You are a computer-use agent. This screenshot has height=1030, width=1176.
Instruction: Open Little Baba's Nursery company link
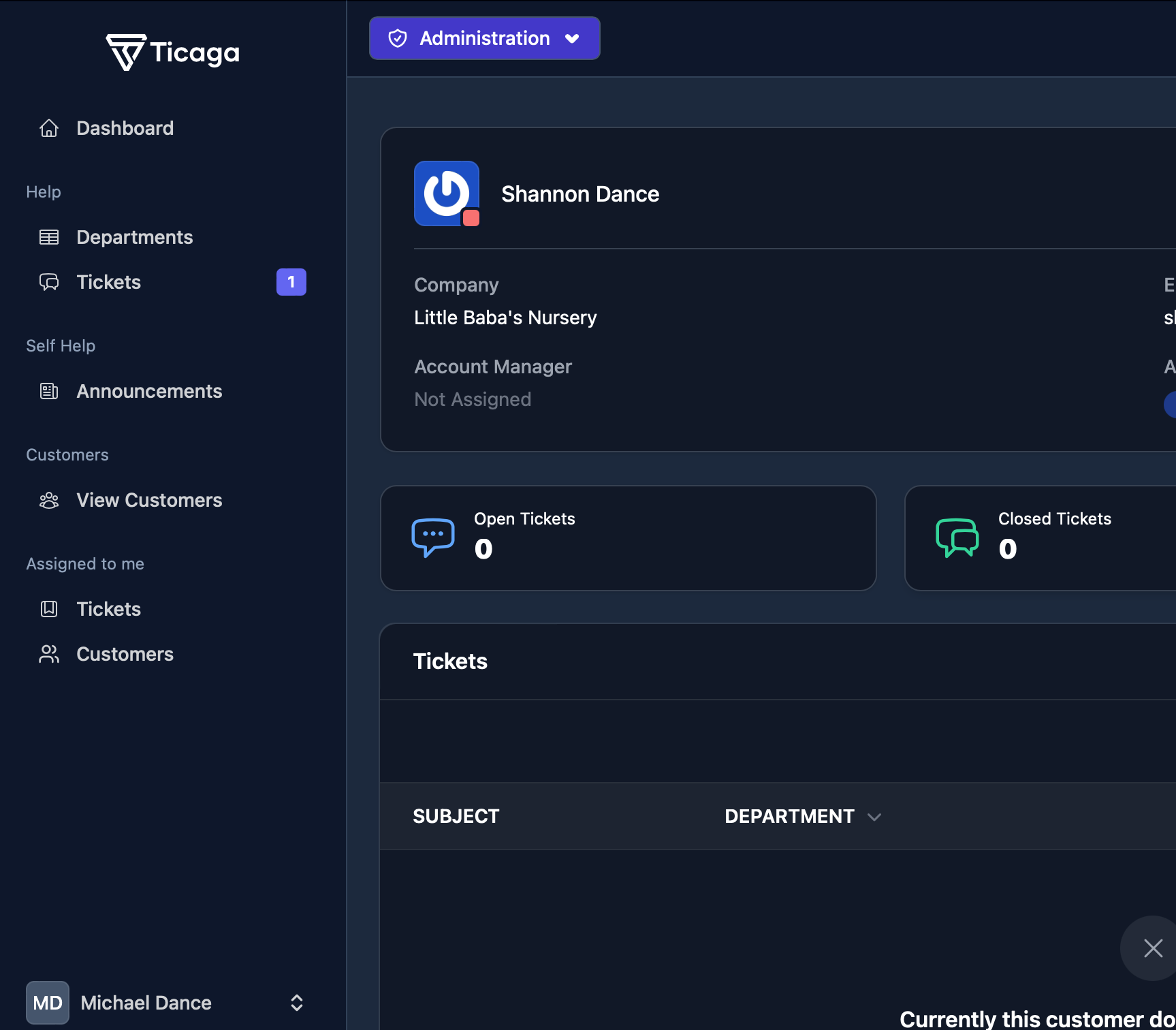505,317
